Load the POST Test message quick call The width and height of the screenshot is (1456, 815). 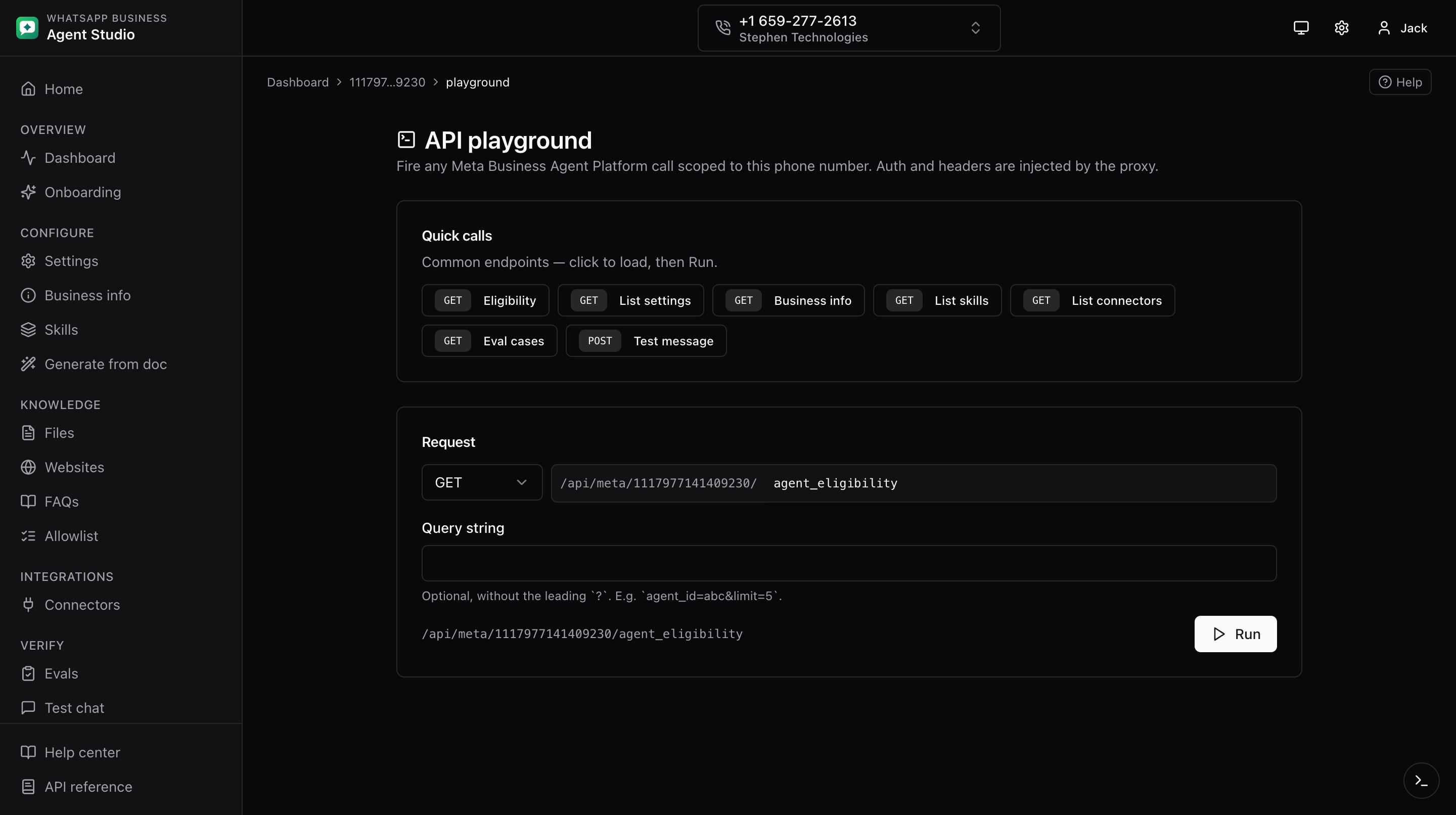coord(646,341)
